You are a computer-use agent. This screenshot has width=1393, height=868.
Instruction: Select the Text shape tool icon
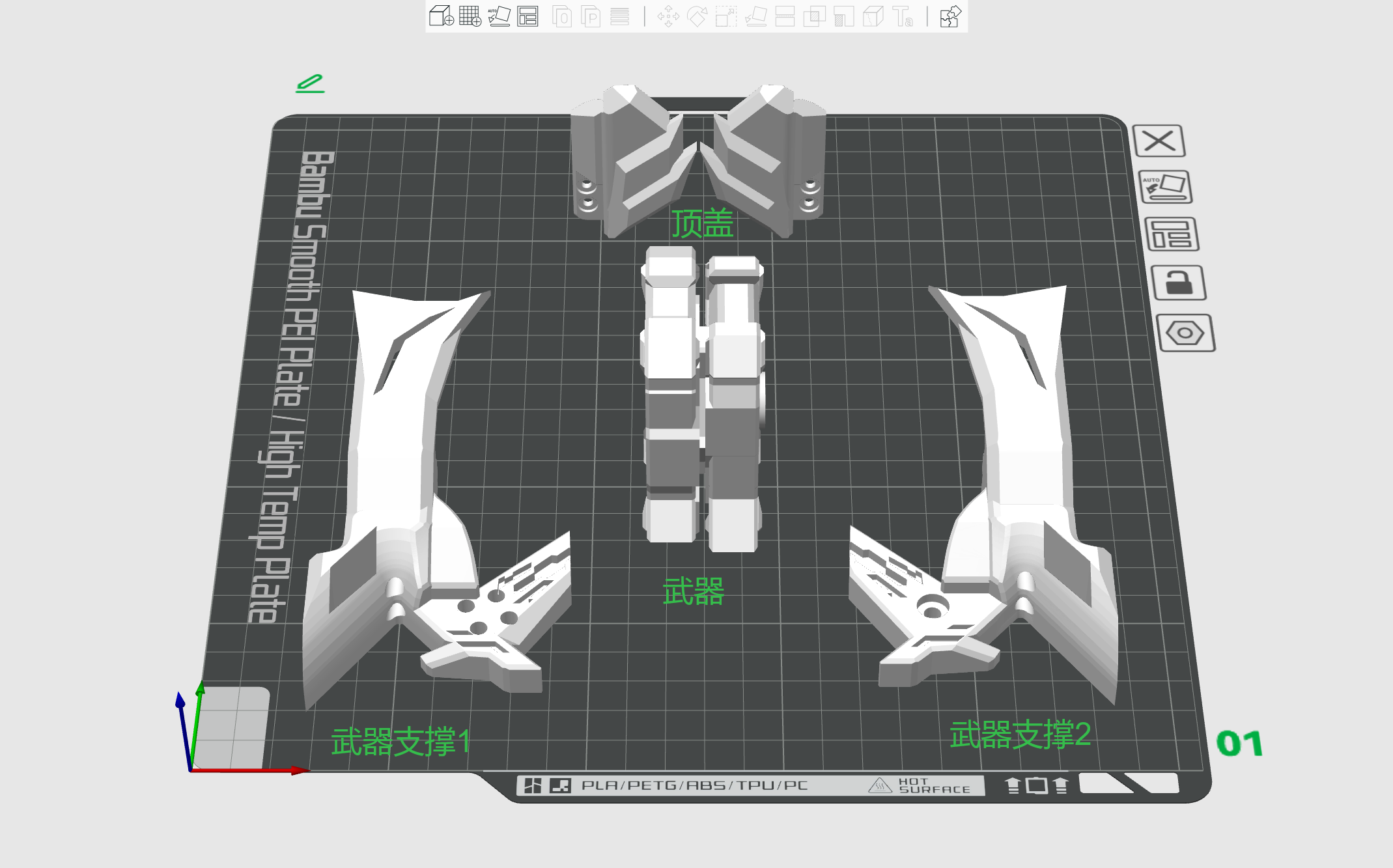click(903, 16)
